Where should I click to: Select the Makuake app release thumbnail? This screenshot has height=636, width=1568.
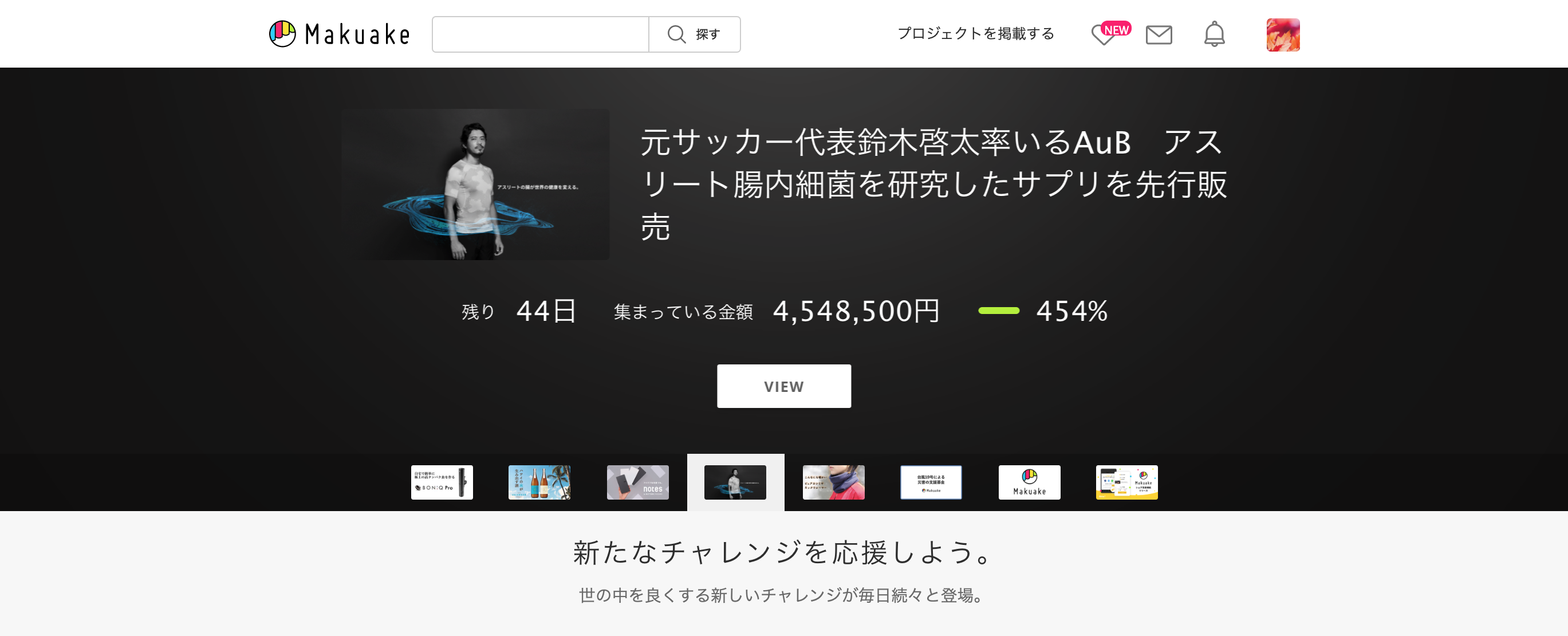point(1126,482)
